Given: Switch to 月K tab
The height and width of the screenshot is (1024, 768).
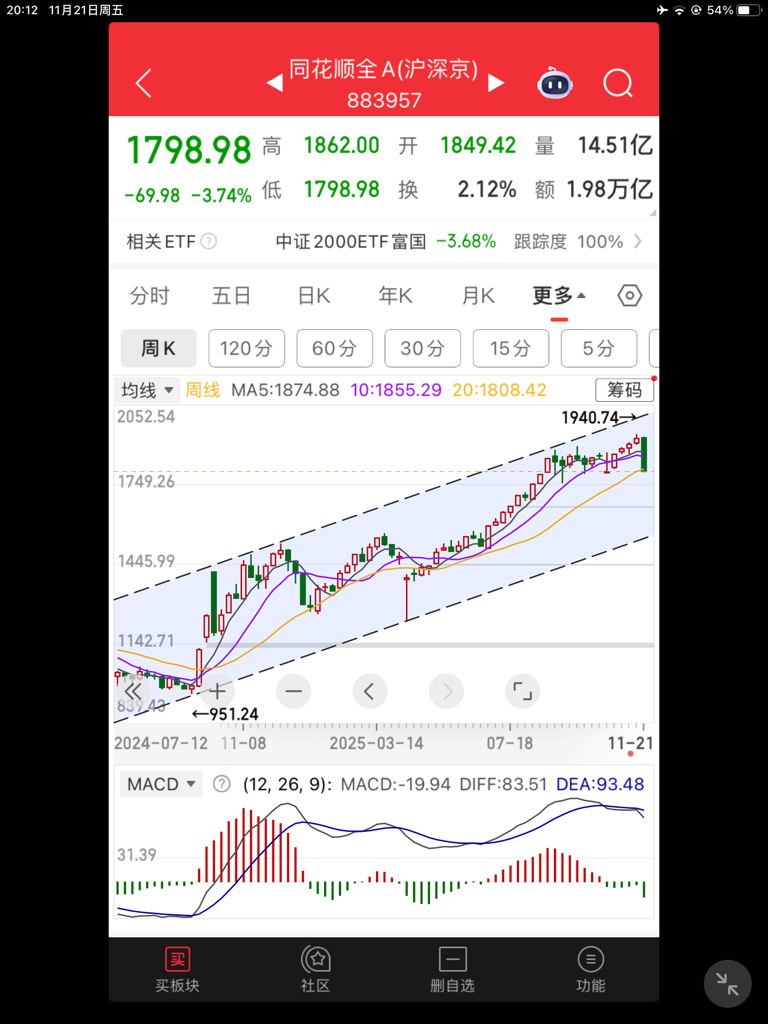Looking at the screenshot, I should (478, 296).
